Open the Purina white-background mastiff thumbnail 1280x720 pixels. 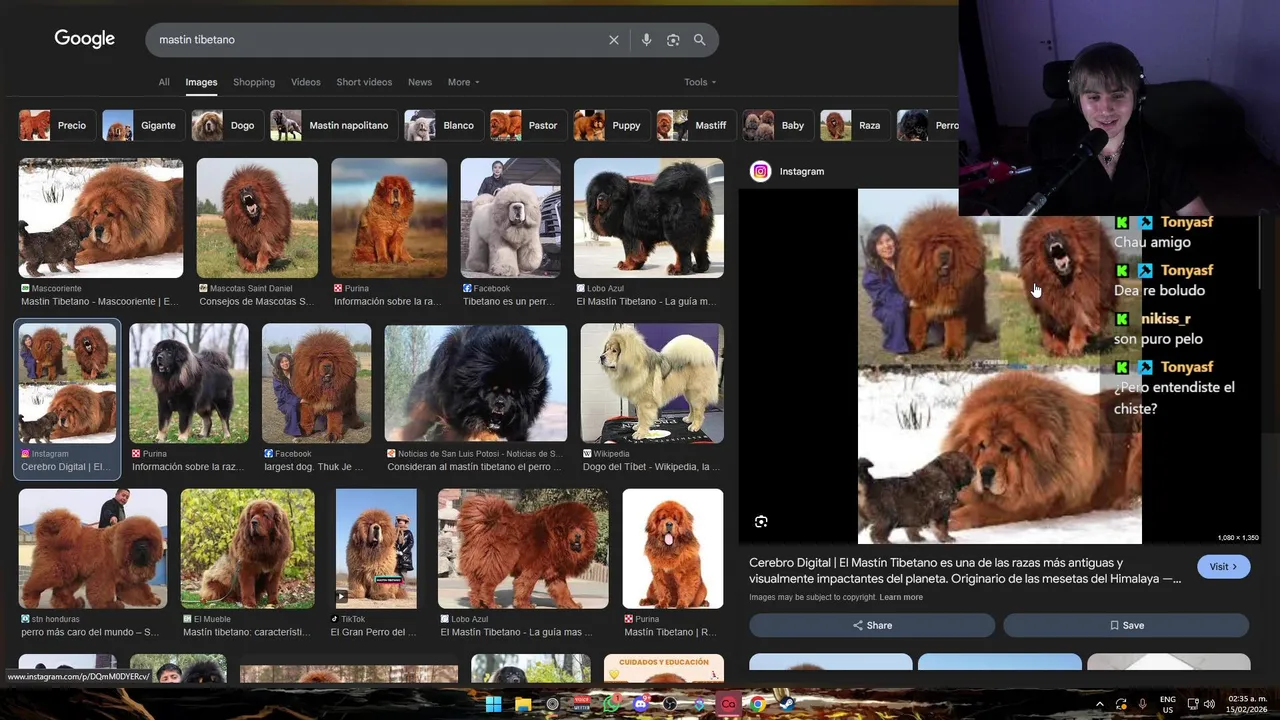pos(673,548)
